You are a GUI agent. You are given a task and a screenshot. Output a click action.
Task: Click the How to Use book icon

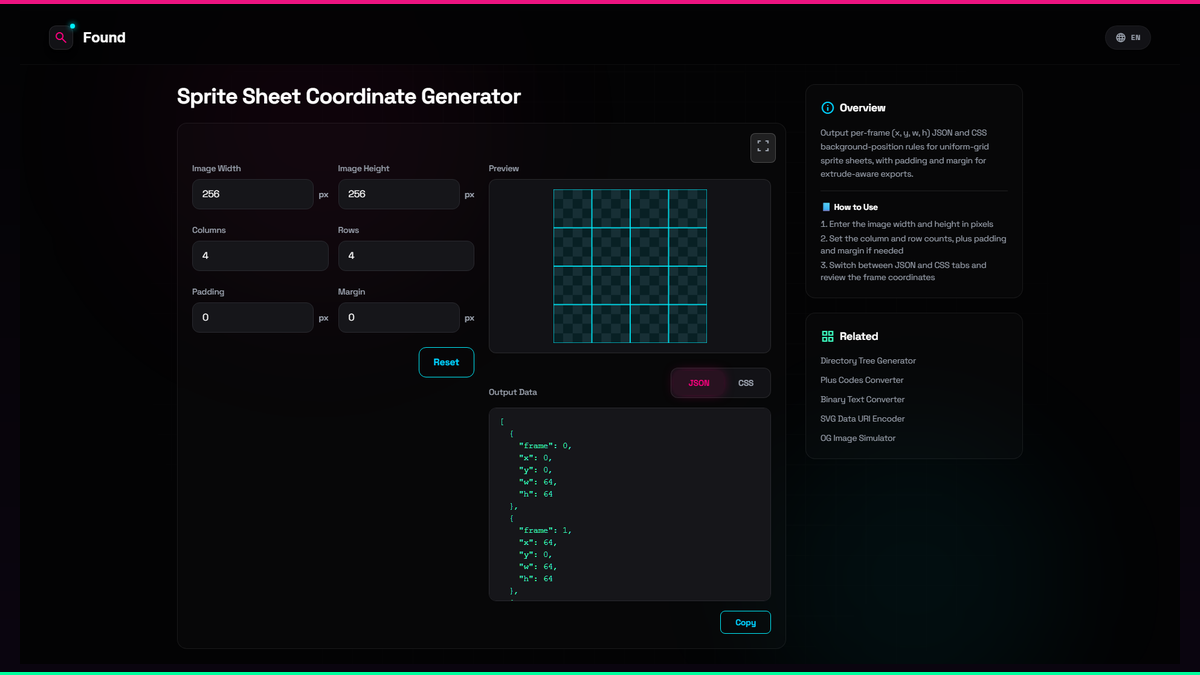[826, 207]
